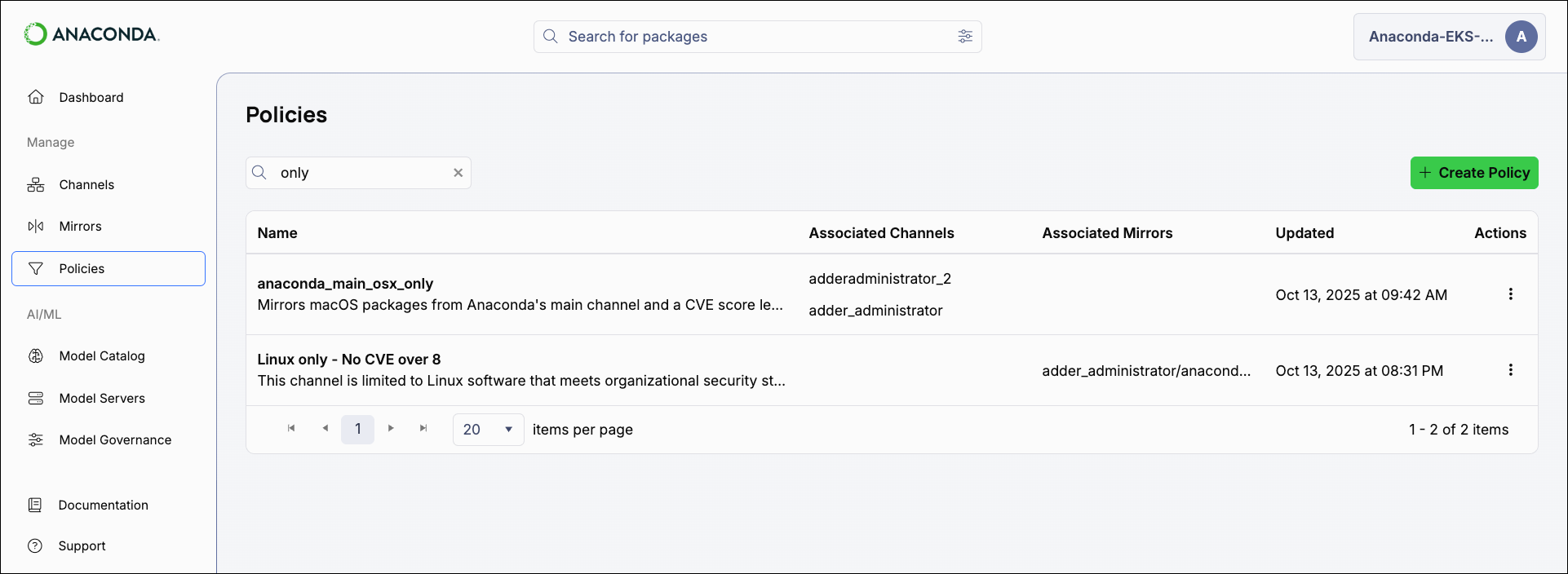1568x574 pixels.
Task: Click the Model Catalog icon
Action: [36, 356]
